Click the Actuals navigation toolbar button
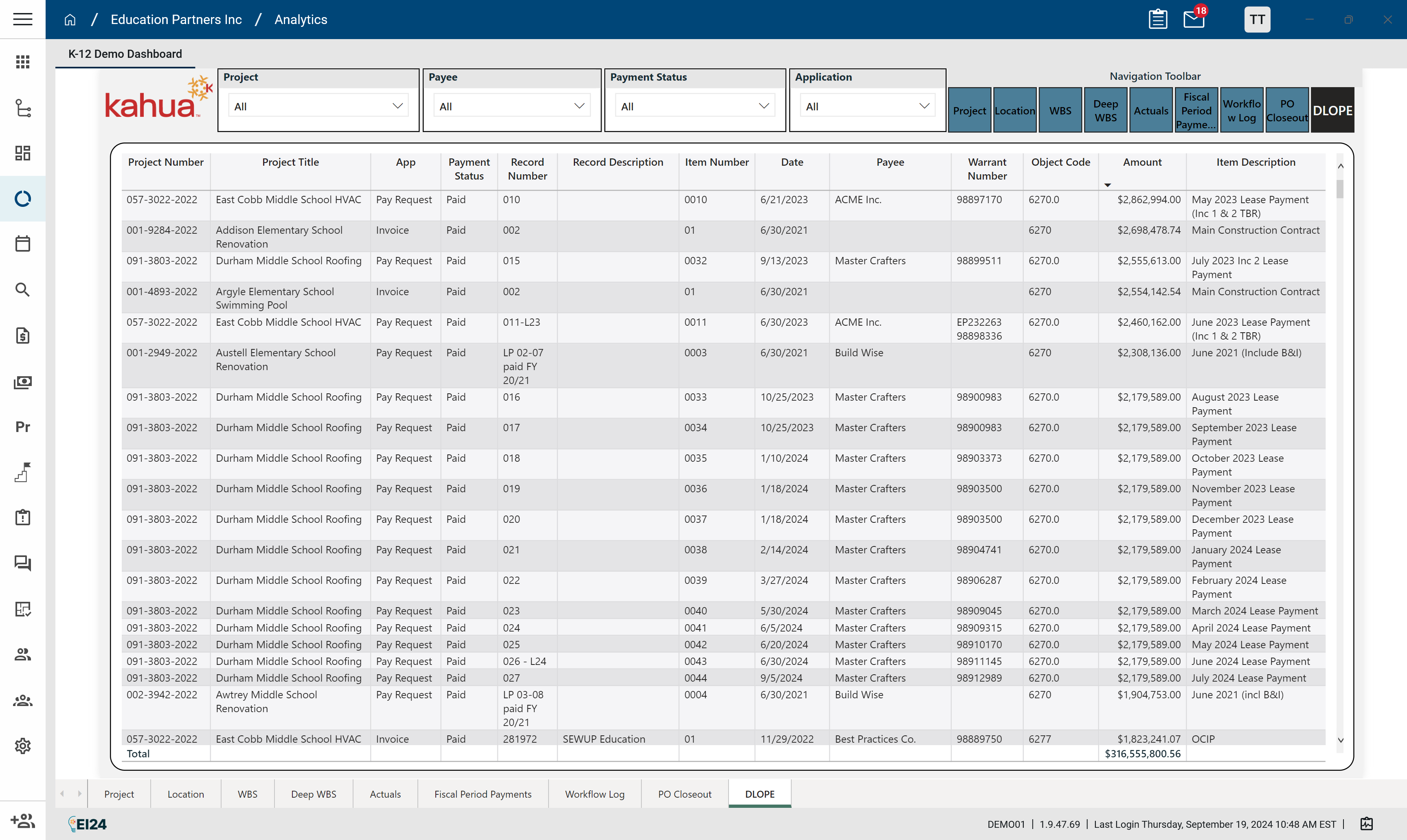The height and width of the screenshot is (840, 1407). point(1150,110)
